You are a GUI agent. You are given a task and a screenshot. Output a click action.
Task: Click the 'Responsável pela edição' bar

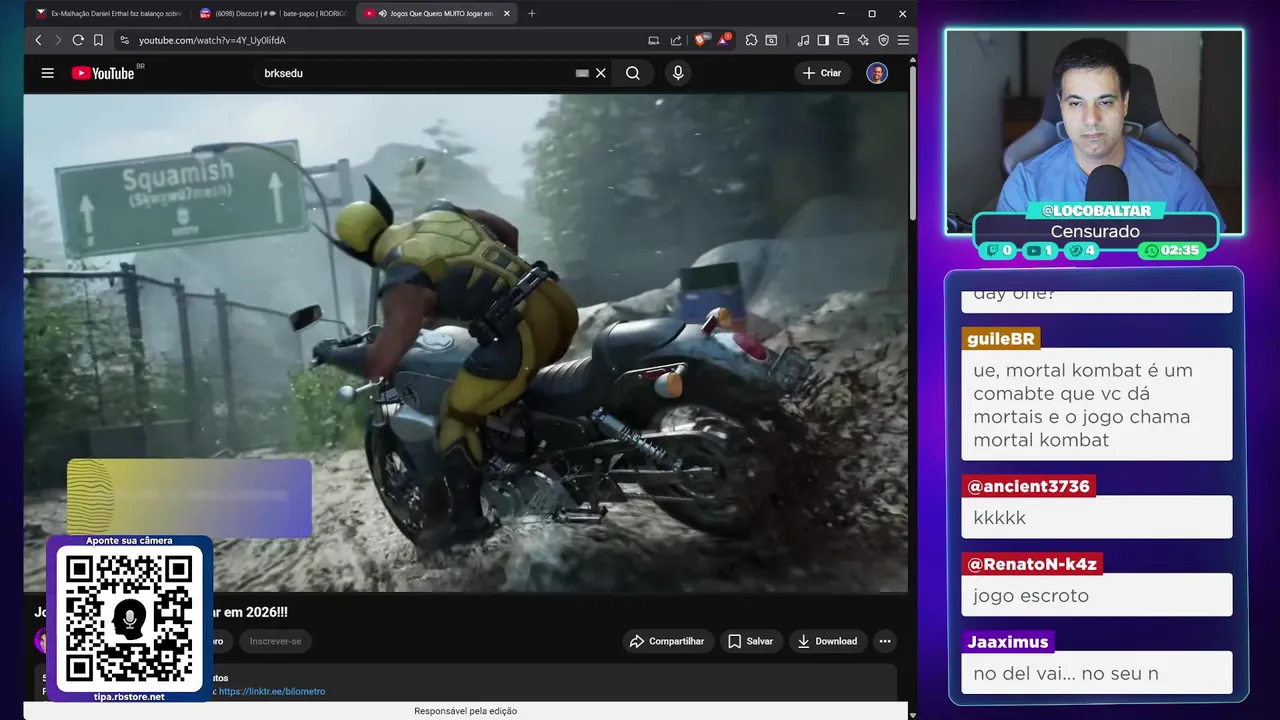pos(466,711)
